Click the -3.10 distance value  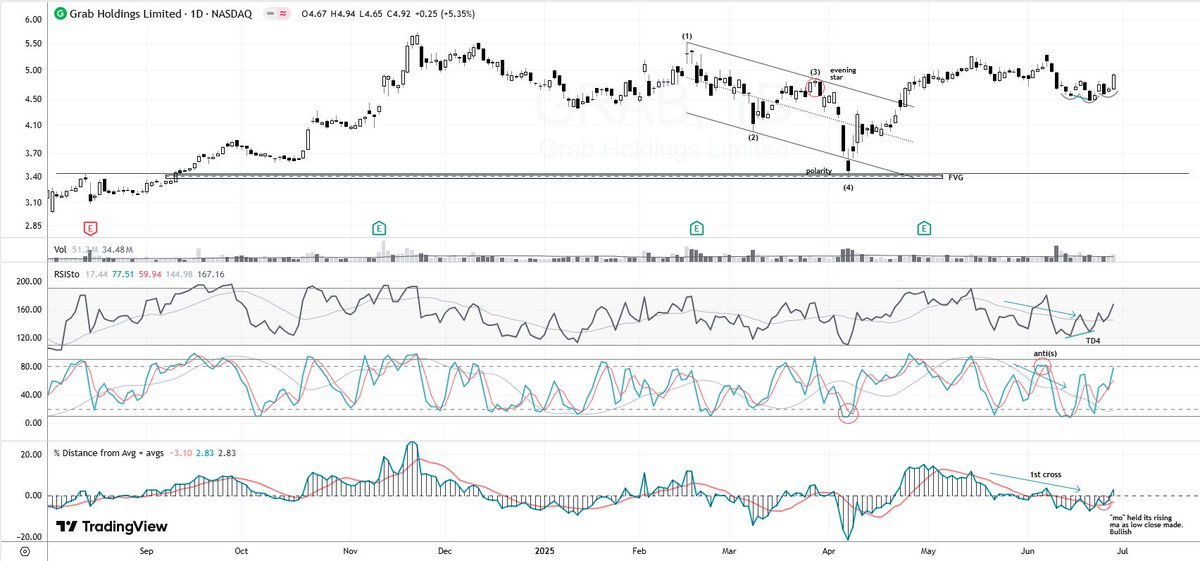tap(179, 454)
